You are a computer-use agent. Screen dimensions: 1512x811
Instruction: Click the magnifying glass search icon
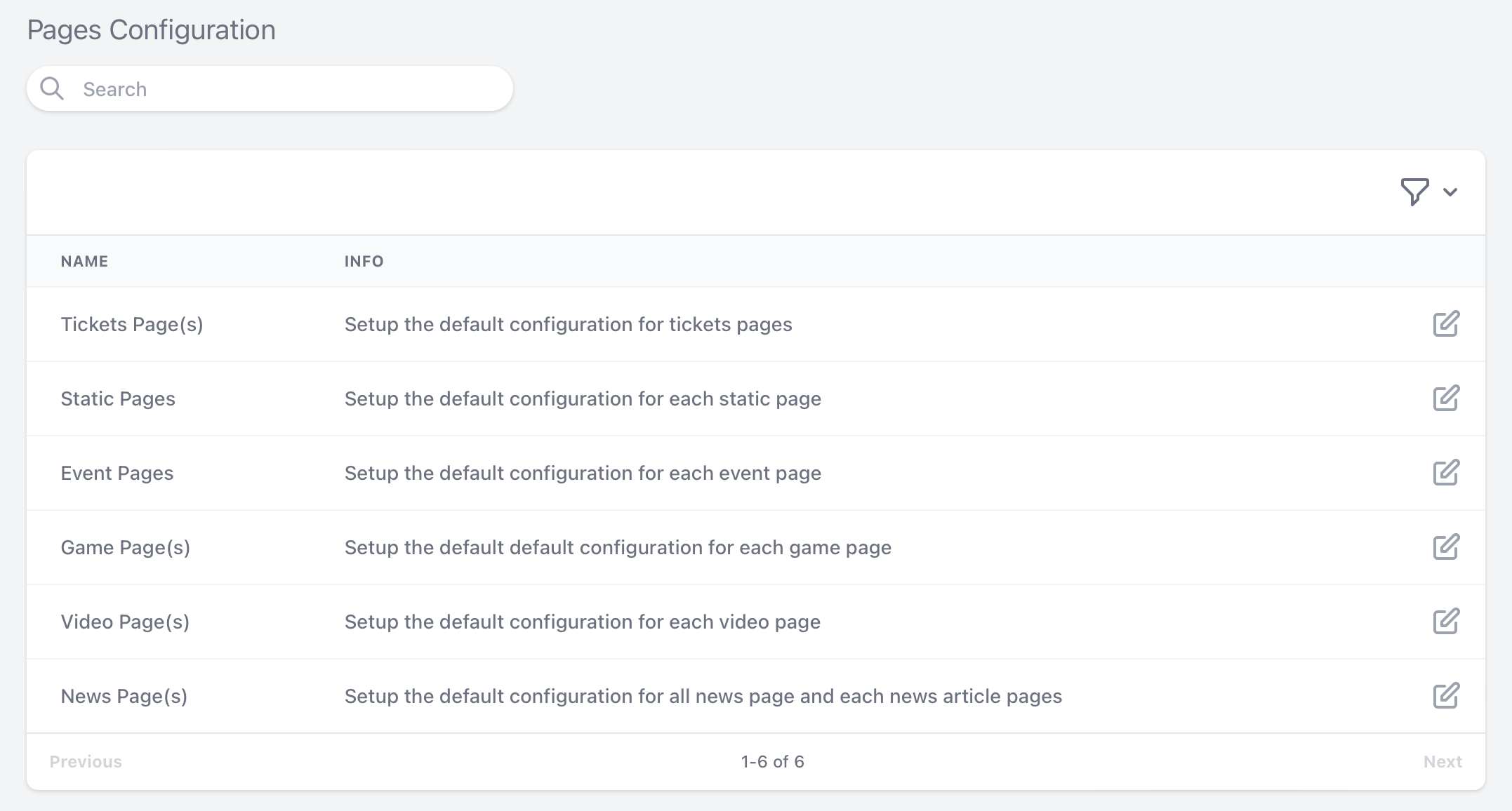tap(52, 88)
